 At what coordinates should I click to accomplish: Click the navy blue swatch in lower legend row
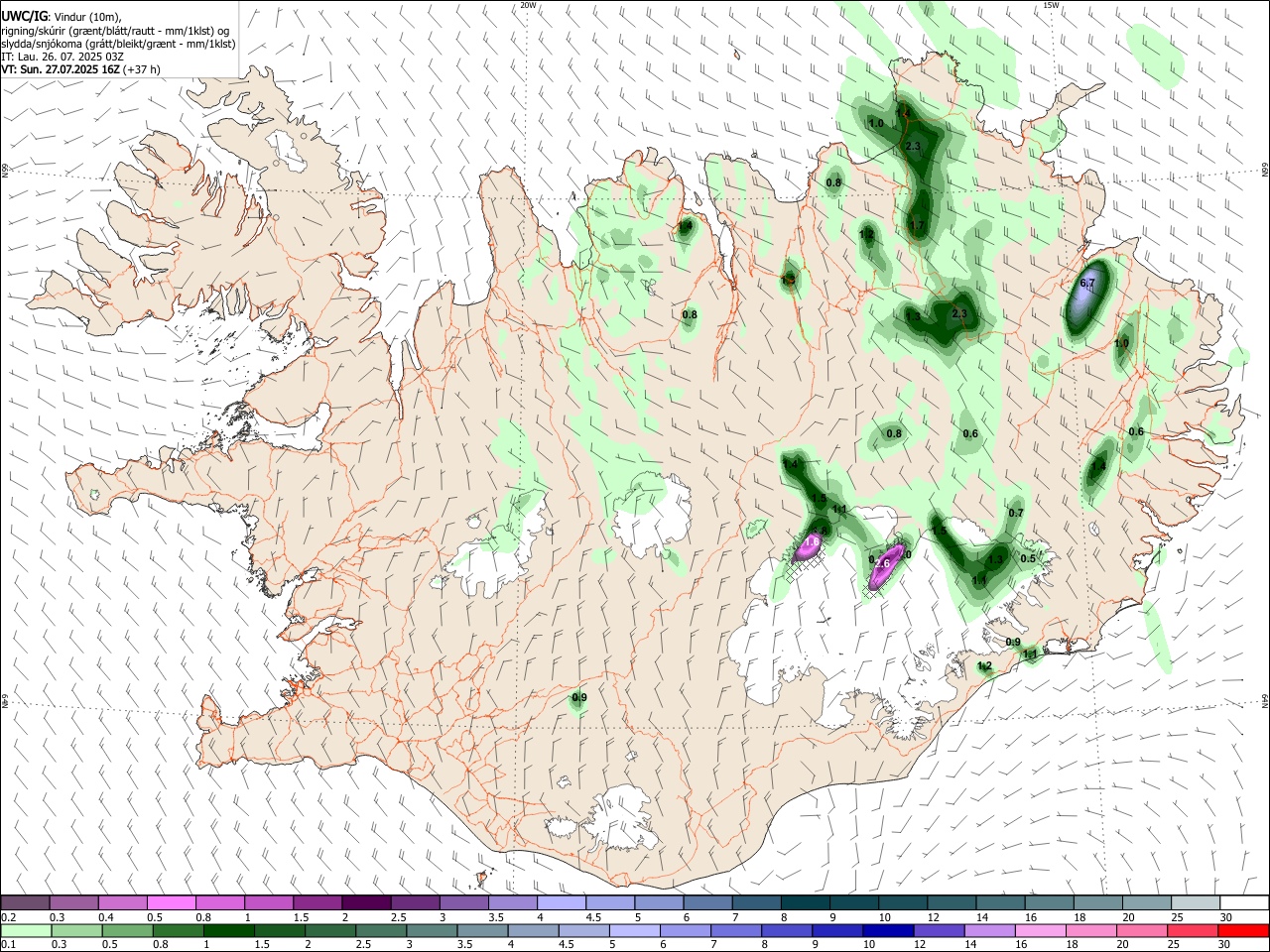[x=886, y=930]
